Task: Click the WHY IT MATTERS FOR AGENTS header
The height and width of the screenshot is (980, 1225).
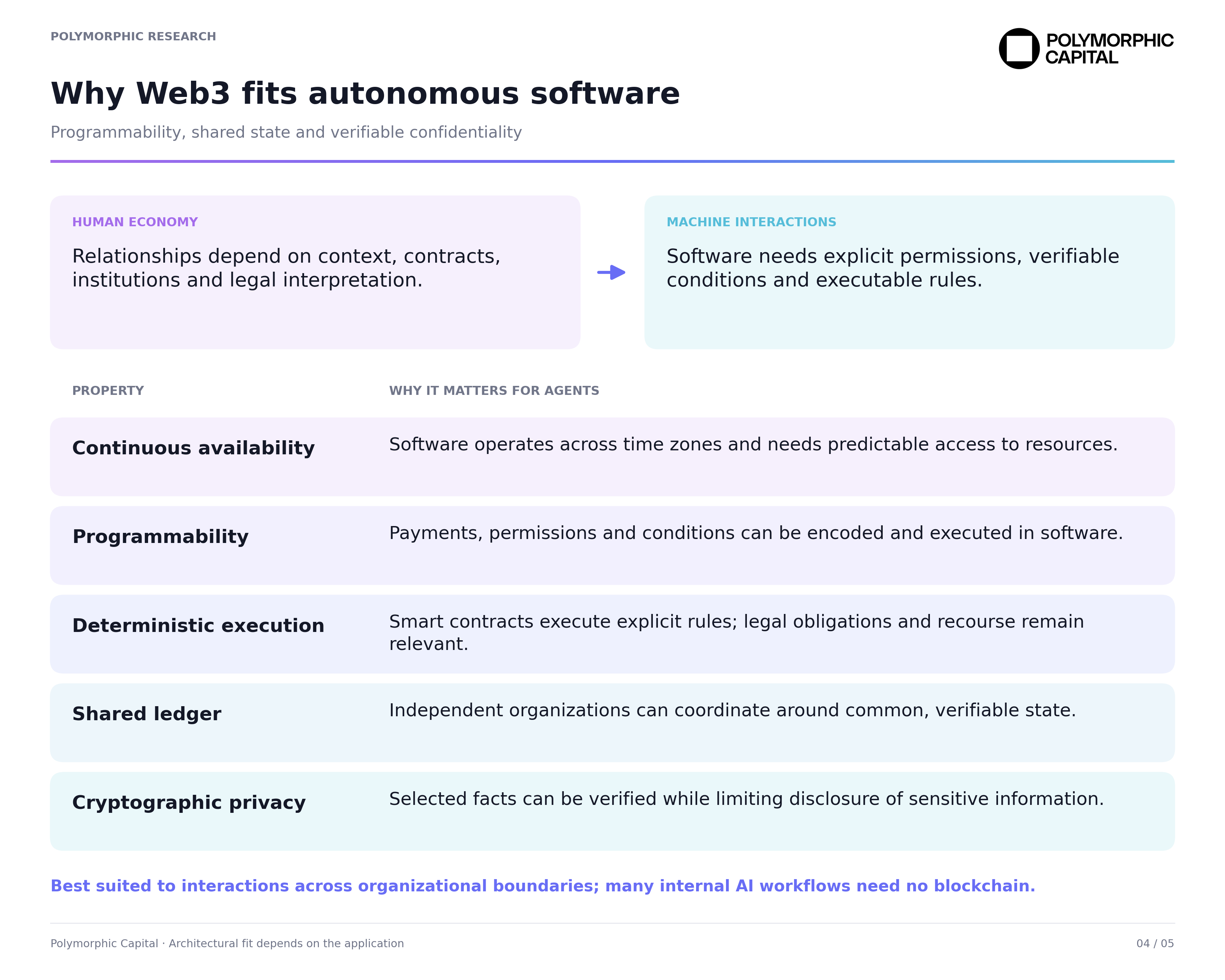Action: click(494, 391)
